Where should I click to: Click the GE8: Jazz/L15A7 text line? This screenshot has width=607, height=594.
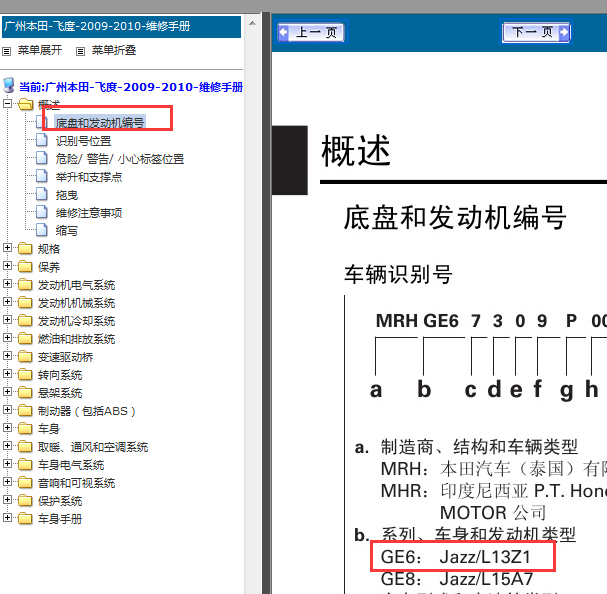[457, 579]
